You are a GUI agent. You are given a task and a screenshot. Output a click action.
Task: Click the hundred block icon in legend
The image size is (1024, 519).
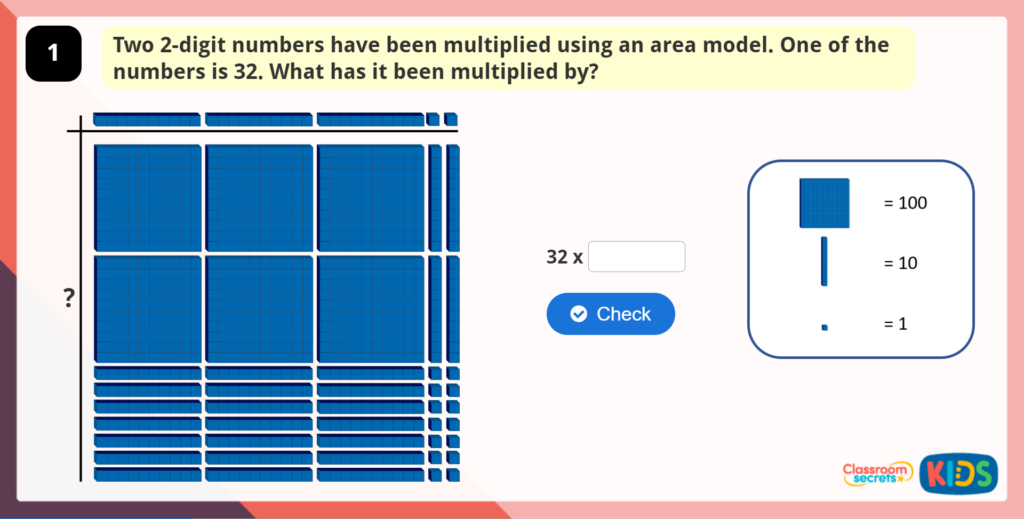pos(824,203)
